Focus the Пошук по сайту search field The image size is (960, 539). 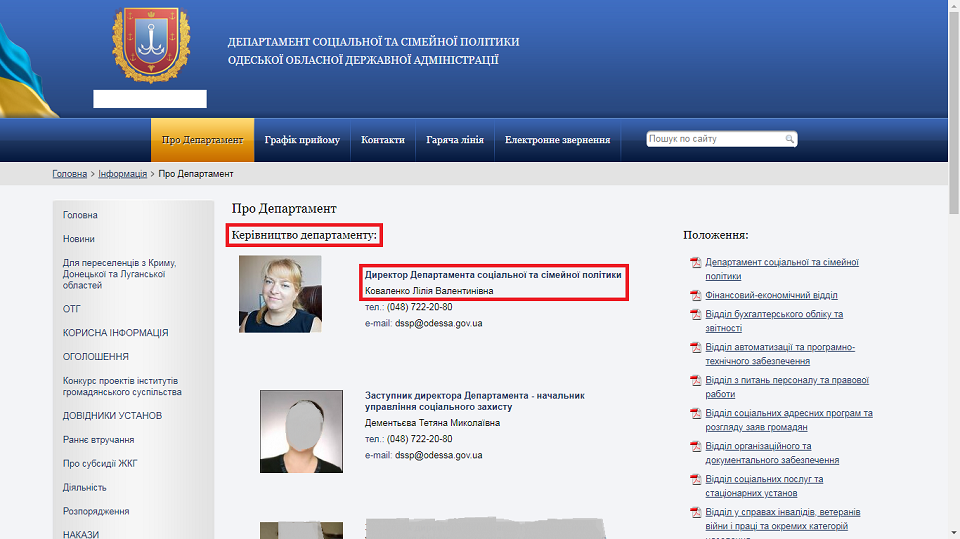(714, 140)
